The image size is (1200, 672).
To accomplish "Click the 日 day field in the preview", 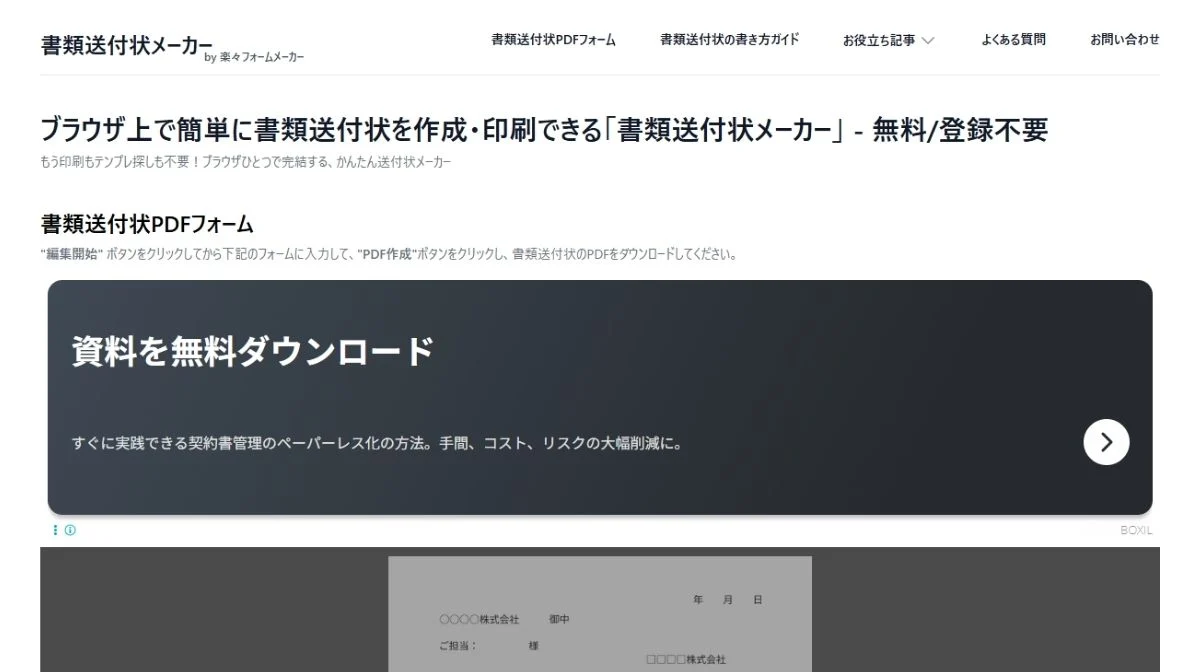I will [757, 599].
